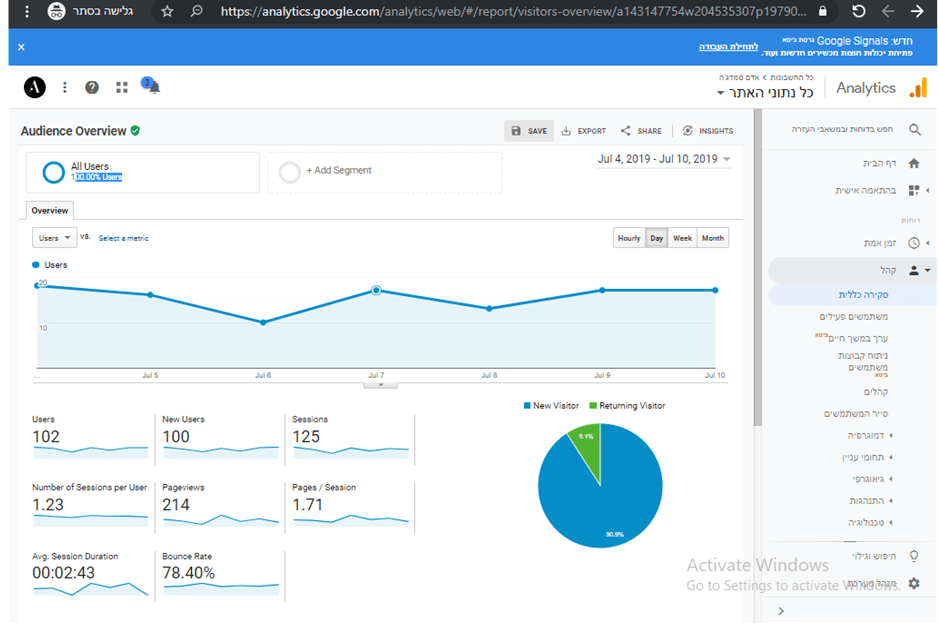Switch graph interval to Week
The width and height of the screenshot is (938, 624).
pyautogui.click(x=682, y=238)
